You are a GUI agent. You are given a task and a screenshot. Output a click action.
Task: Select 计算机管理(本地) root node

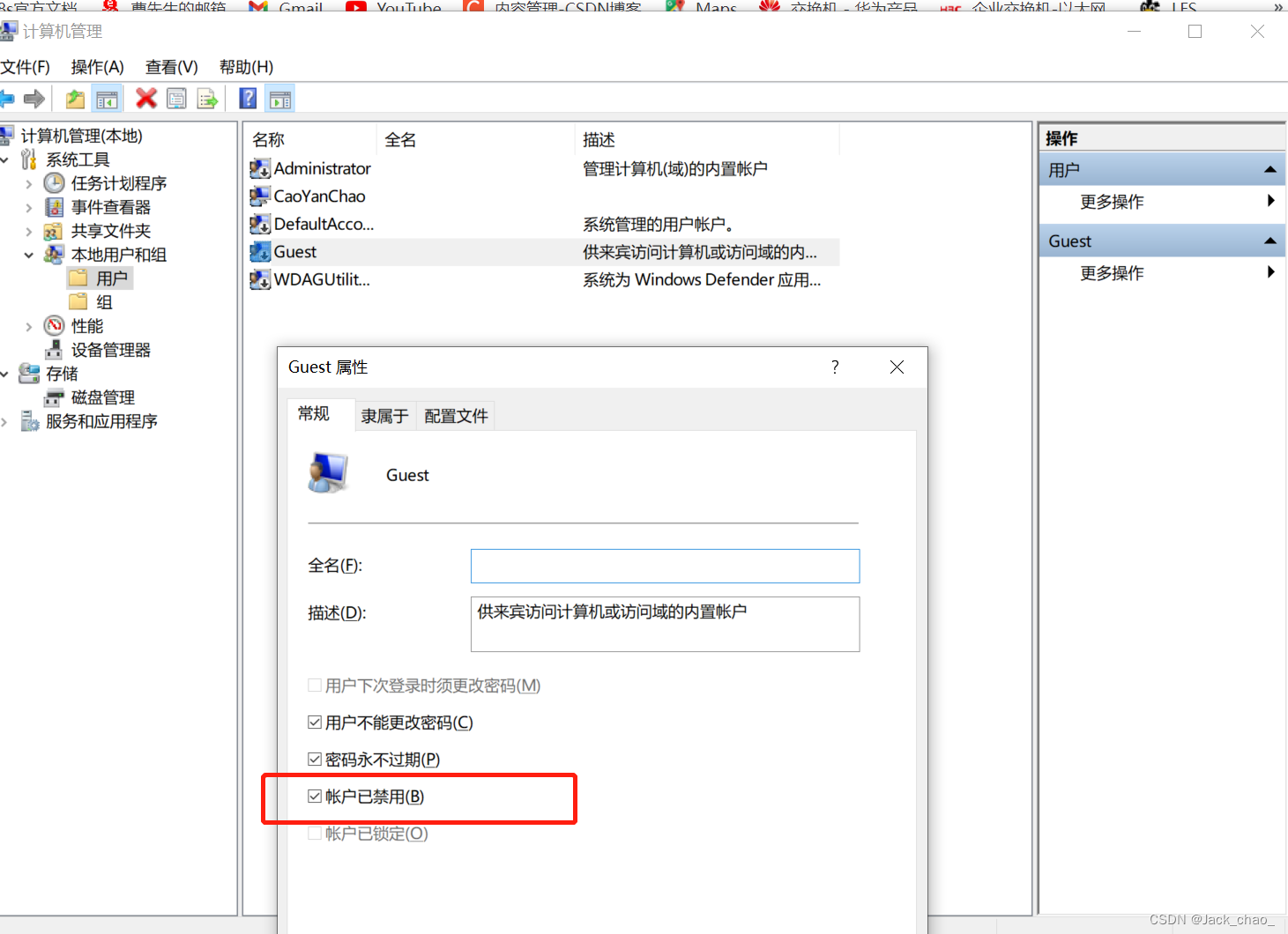pyautogui.click(x=81, y=136)
